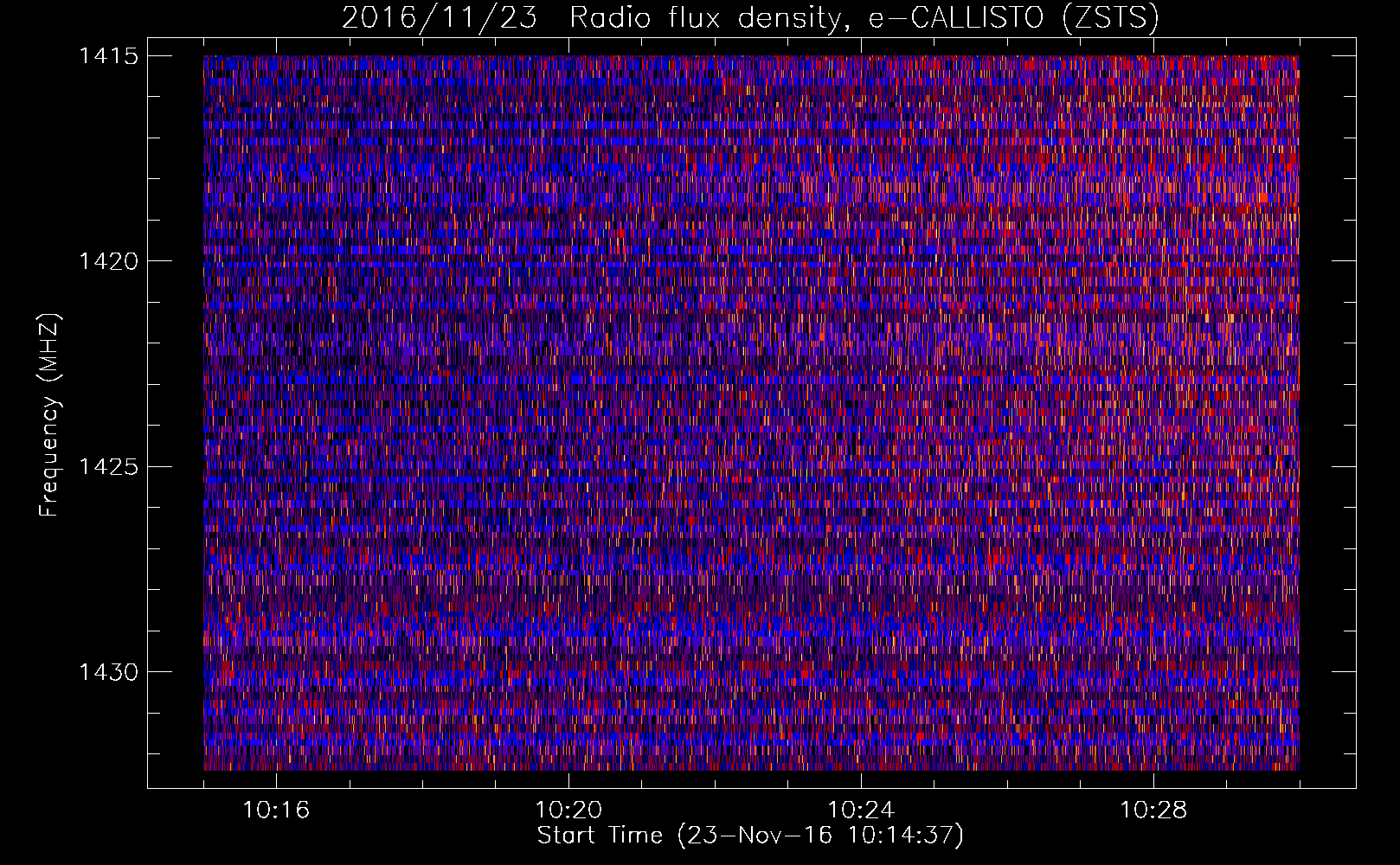The width and height of the screenshot is (1400, 865).
Task: Click the '1420' frequency axis label
Action: tap(108, 261)
